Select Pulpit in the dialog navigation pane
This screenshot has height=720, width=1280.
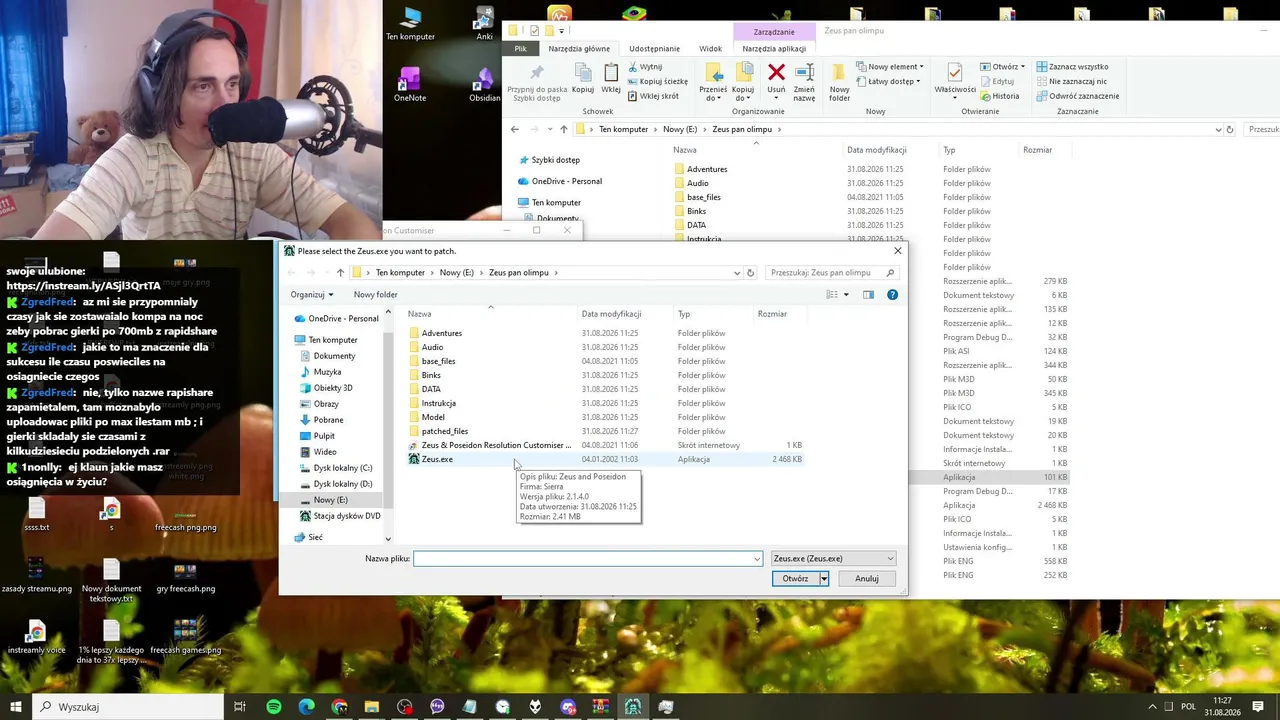324,436
